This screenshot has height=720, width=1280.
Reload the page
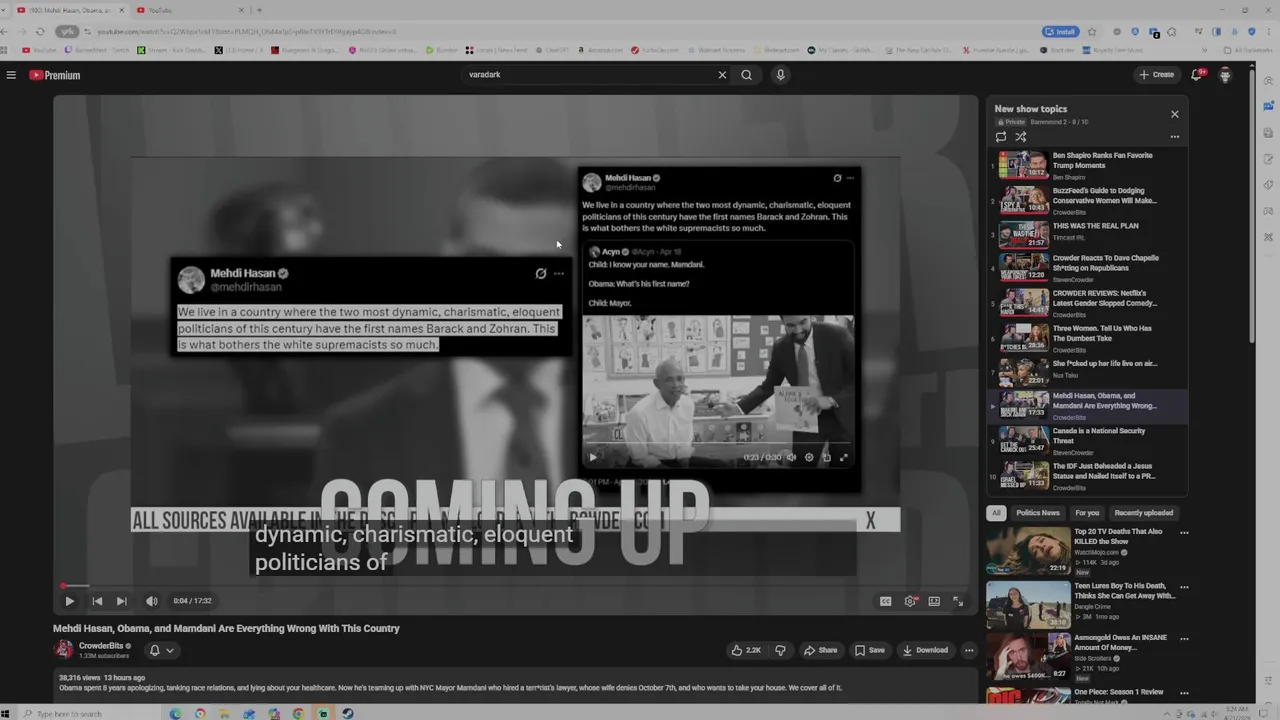(x=40, y=31)
